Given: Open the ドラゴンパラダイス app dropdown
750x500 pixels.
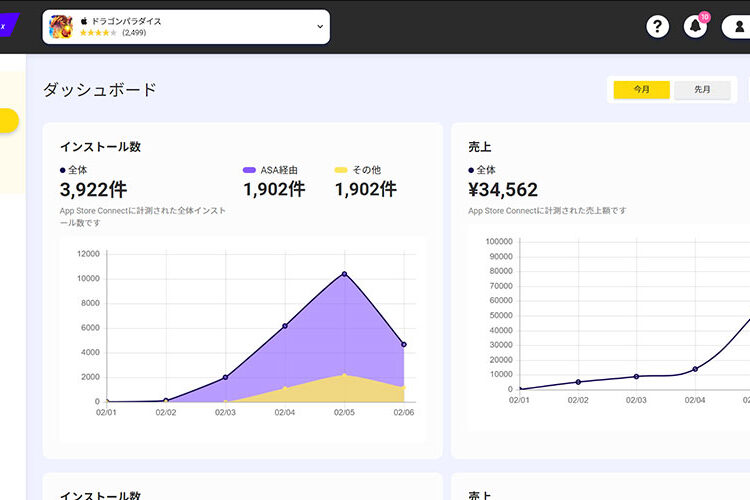Looking at the screenshot, I should (x=186, y=27).
